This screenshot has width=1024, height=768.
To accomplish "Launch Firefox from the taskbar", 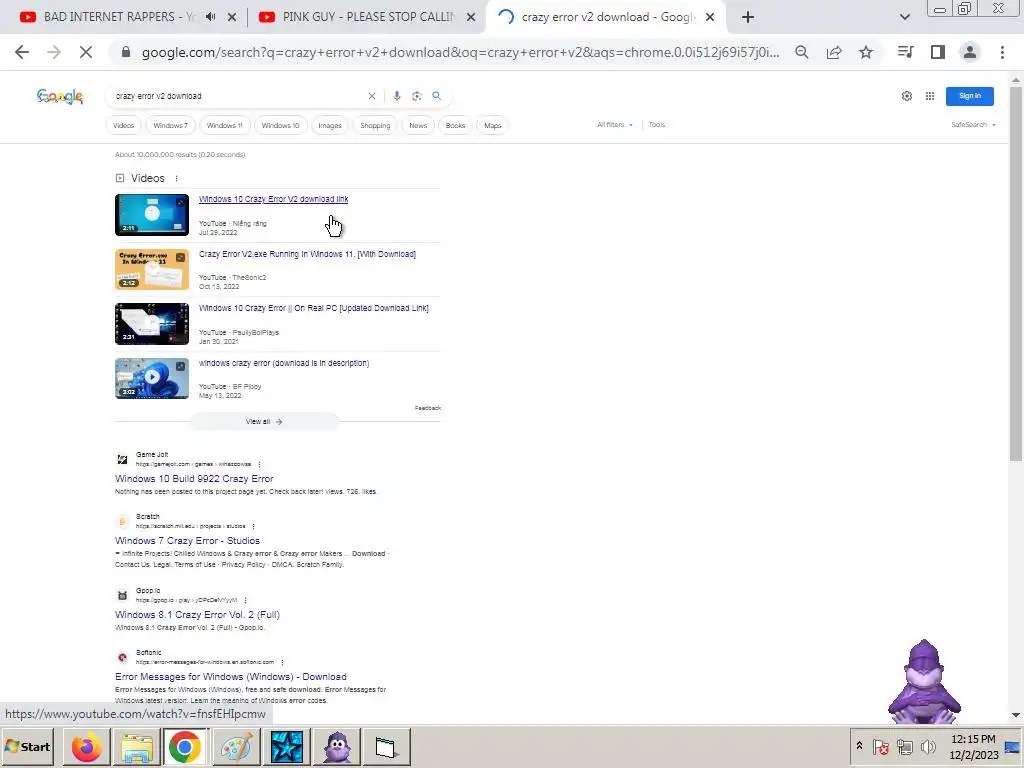I will coord(87,747).
